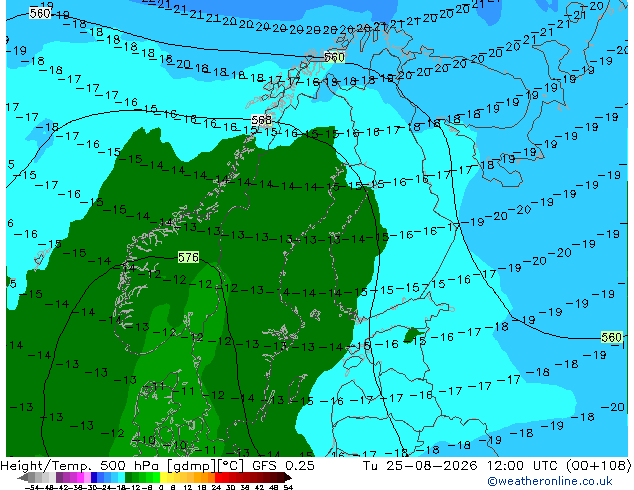Click the 560 contour label in top-left corner
This screenshot has width=634, height=490.
click(40, 13)
